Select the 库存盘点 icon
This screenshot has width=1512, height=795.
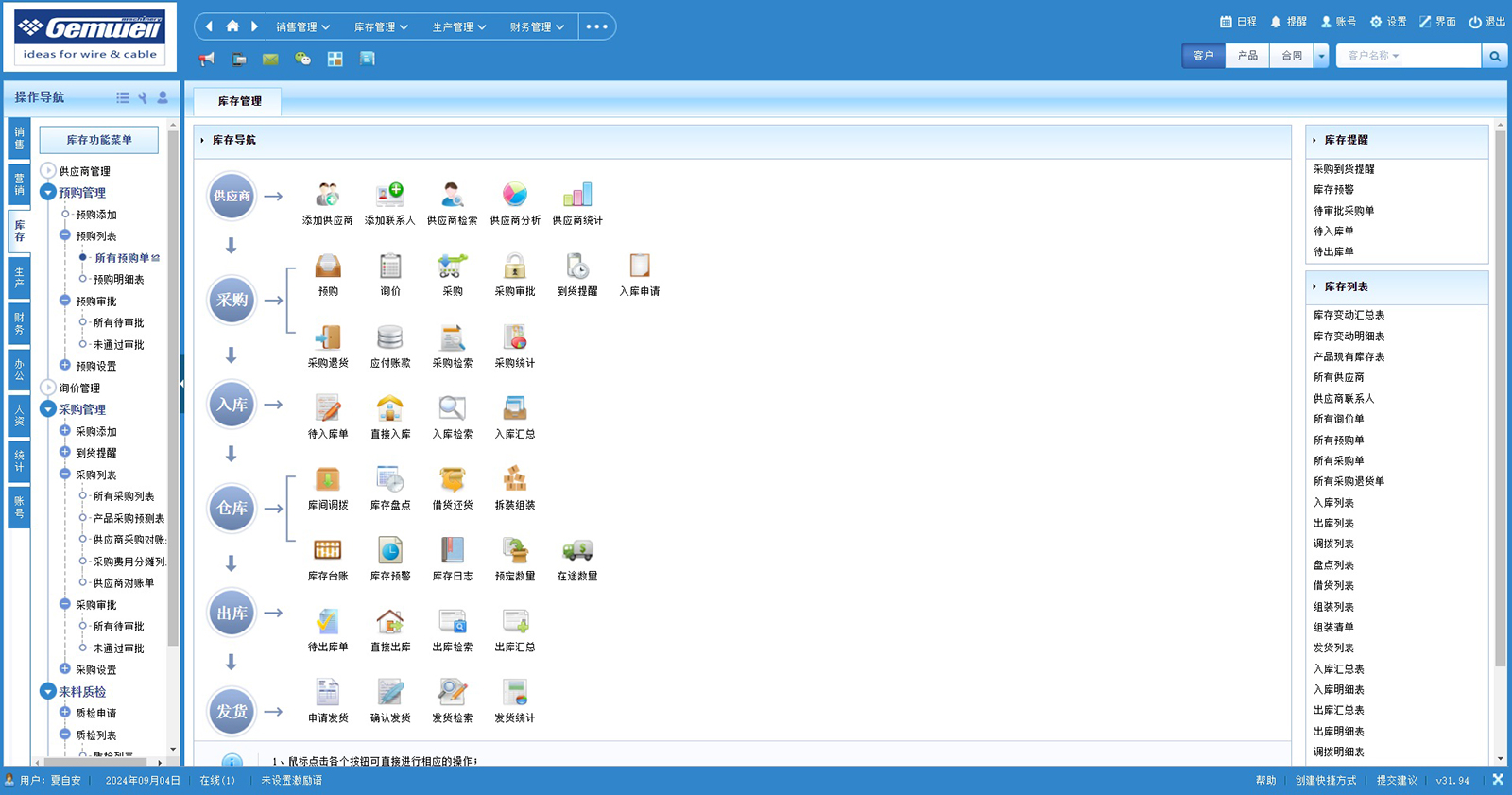[389, 479]
